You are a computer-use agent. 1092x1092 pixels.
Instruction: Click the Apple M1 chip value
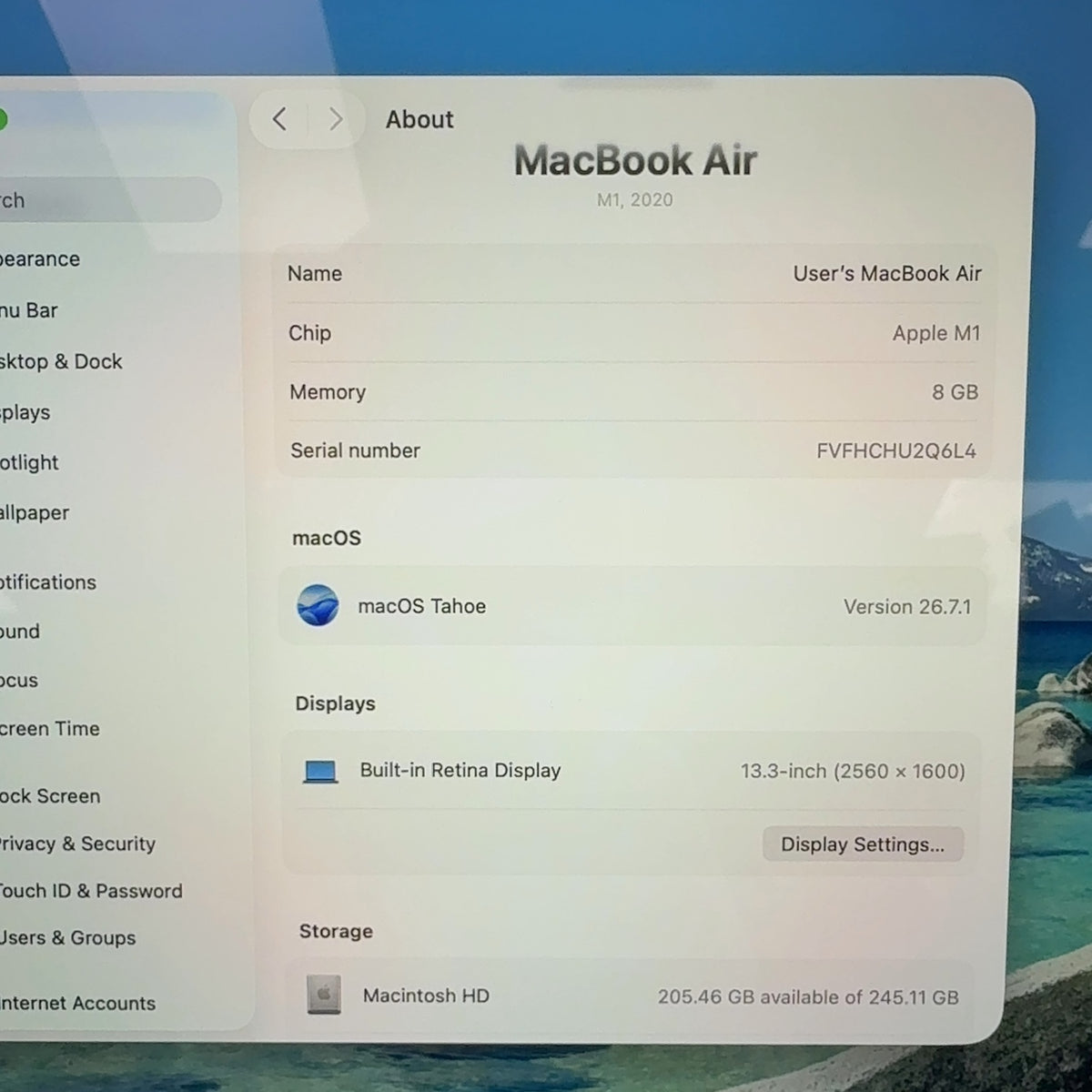(x=936, y=333)
